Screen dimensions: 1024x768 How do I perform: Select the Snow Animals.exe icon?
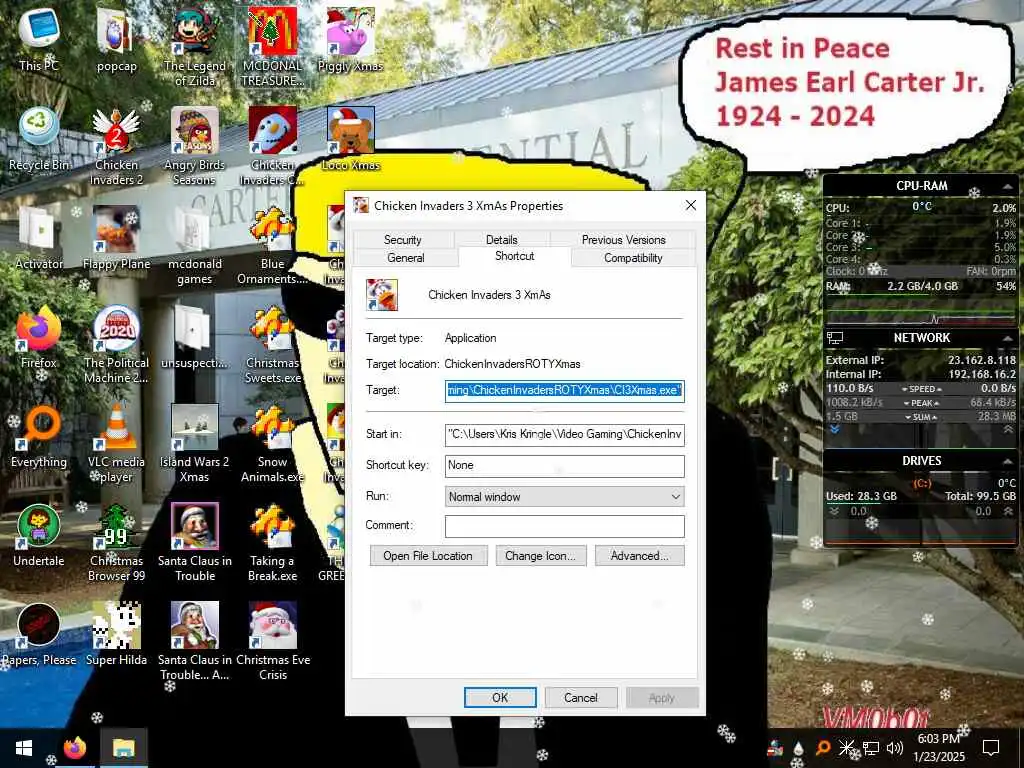tap(272, 444)
